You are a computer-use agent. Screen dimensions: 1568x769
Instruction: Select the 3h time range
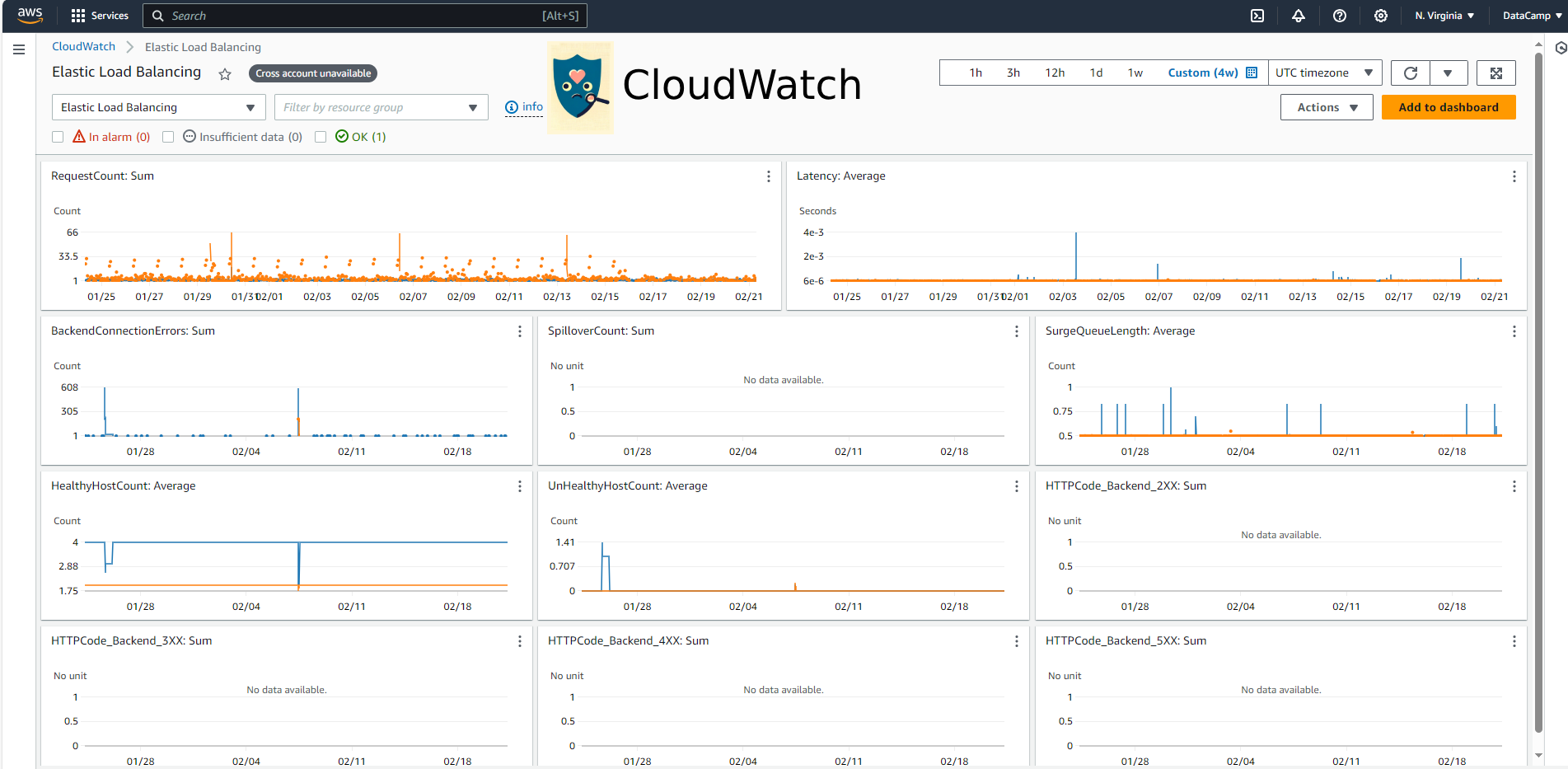coord(1013,73)
